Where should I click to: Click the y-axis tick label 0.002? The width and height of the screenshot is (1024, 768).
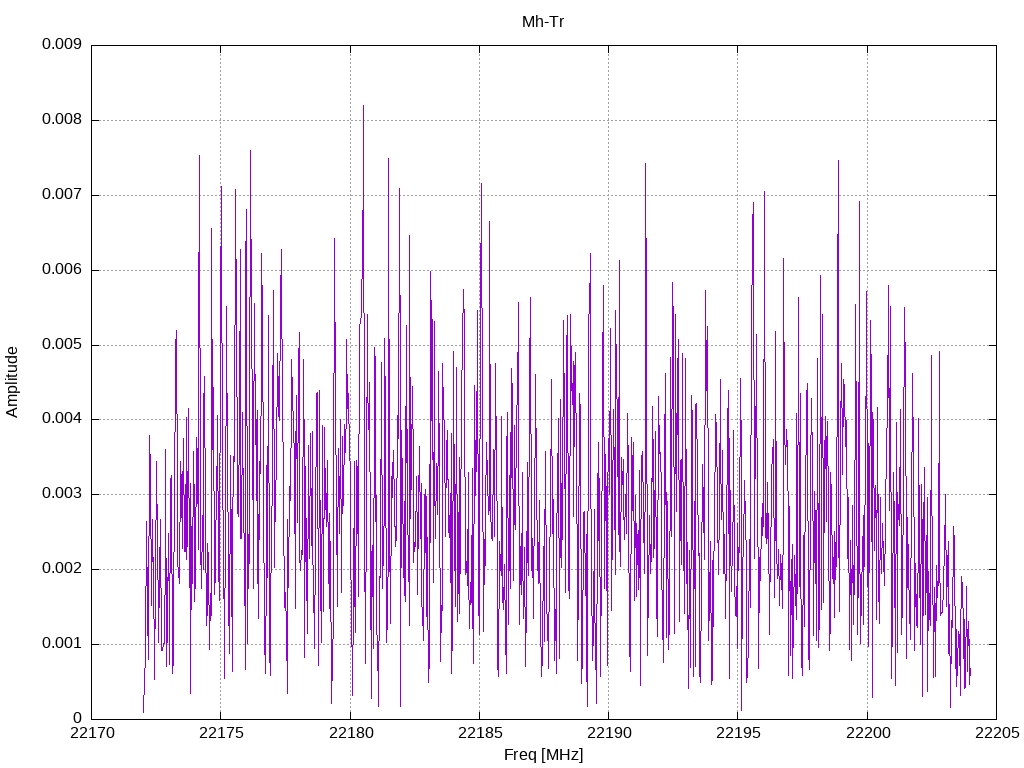click(62, 569)
